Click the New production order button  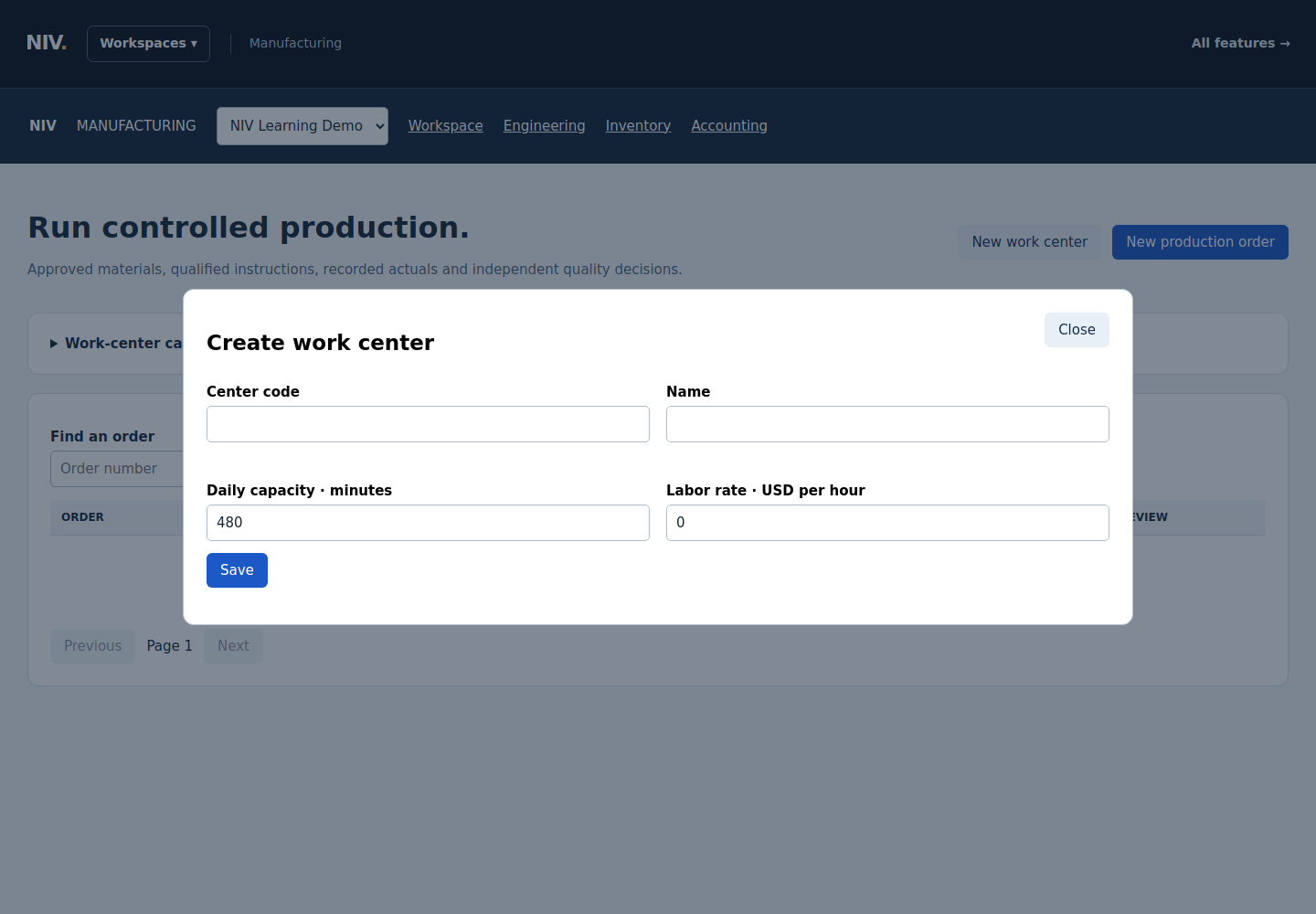pyautogui.click(x=1200, y=242)
